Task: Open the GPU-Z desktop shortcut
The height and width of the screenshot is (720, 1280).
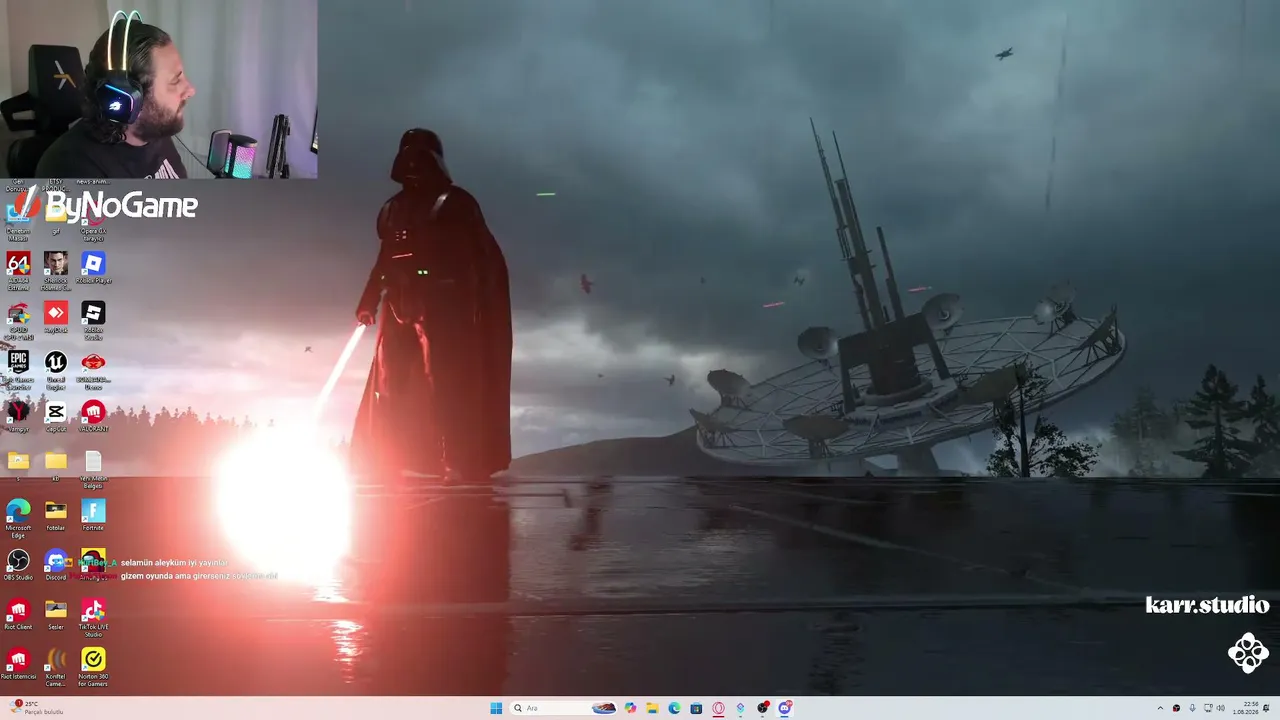Action: [18, 320]
